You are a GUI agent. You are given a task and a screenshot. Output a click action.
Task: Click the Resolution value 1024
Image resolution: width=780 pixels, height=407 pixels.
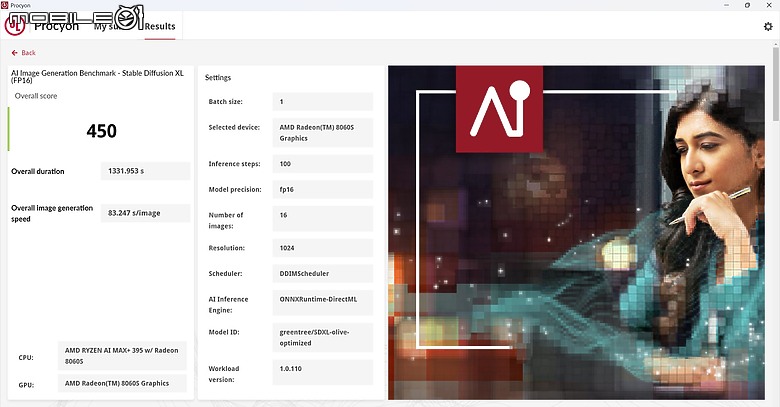(x=322, y=248)
